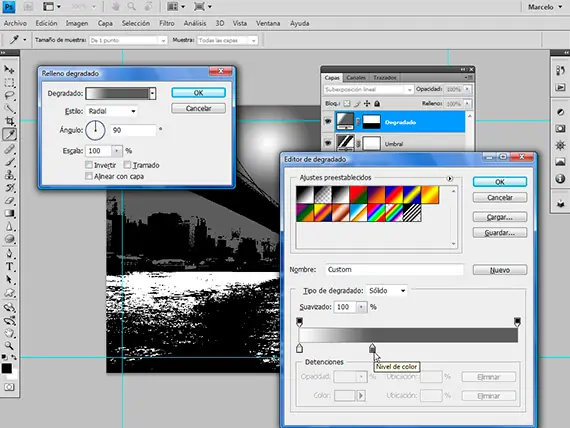
Task: Select the Pen tool
Action: point(9,253)
